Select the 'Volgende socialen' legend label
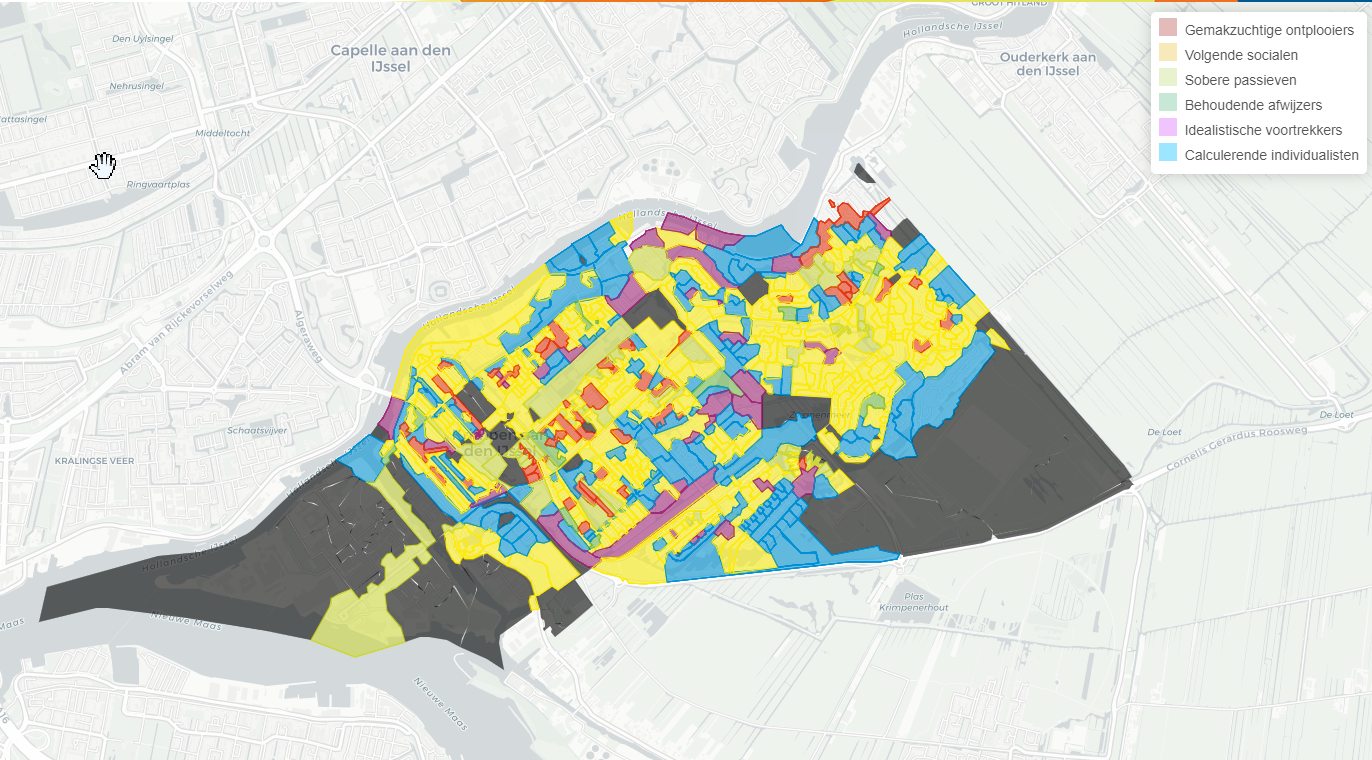The height and width of the screenshot is (760, 1372). (x=1241, y=55)
